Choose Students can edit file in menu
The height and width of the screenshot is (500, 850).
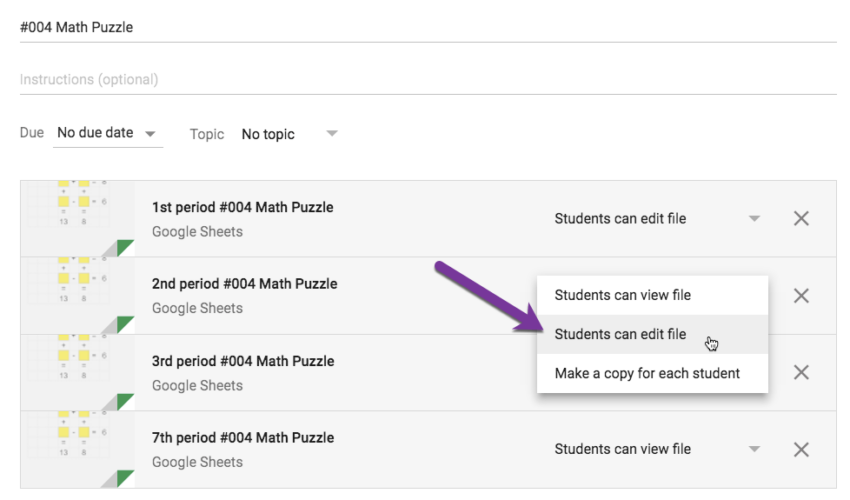(x=652, y=334)
